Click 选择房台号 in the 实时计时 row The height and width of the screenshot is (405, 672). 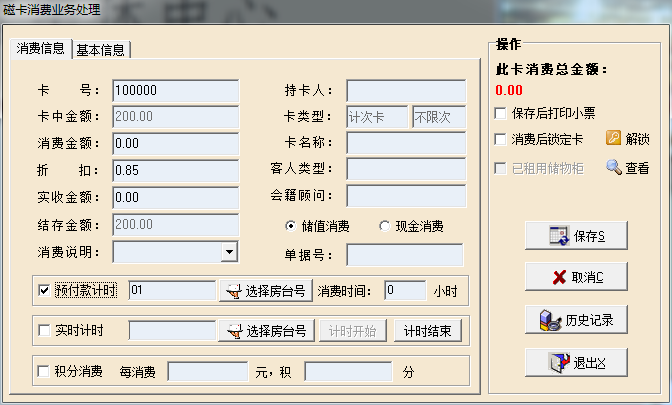tap(263, 331)
